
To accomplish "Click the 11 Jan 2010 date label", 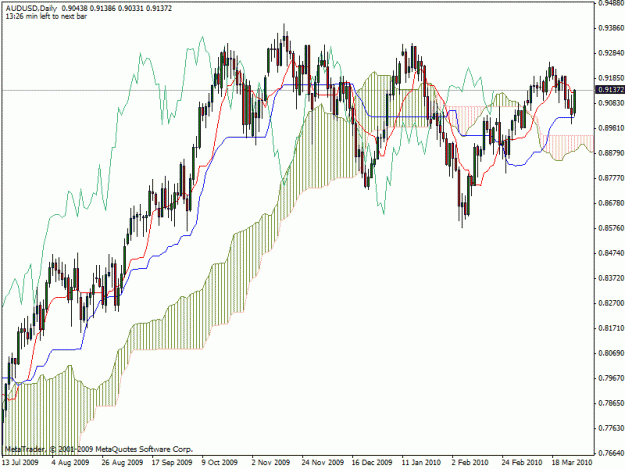I will 421,462.
